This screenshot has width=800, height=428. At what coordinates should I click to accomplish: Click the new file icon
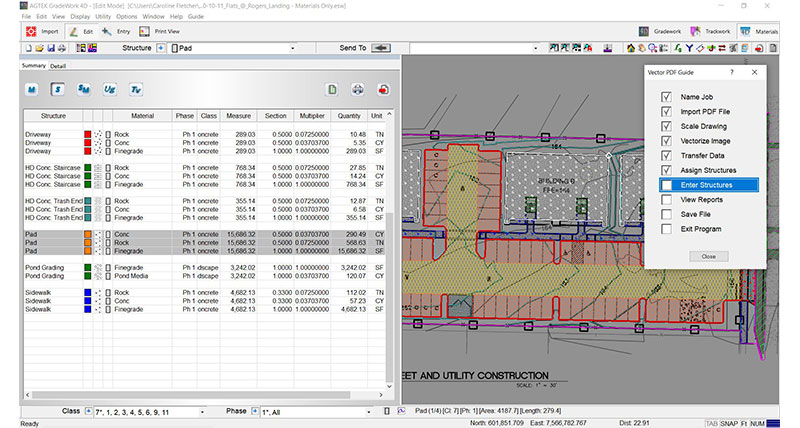point(29,48)
